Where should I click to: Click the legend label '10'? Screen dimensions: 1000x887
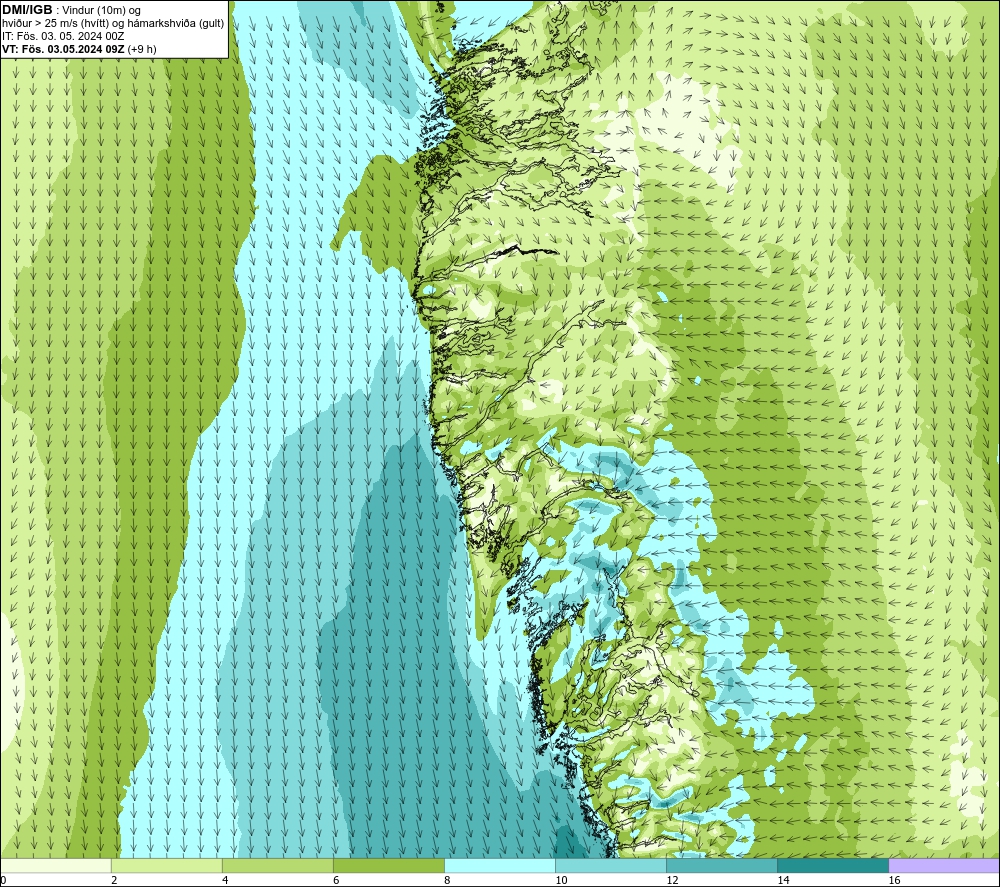tap(561, 881)
